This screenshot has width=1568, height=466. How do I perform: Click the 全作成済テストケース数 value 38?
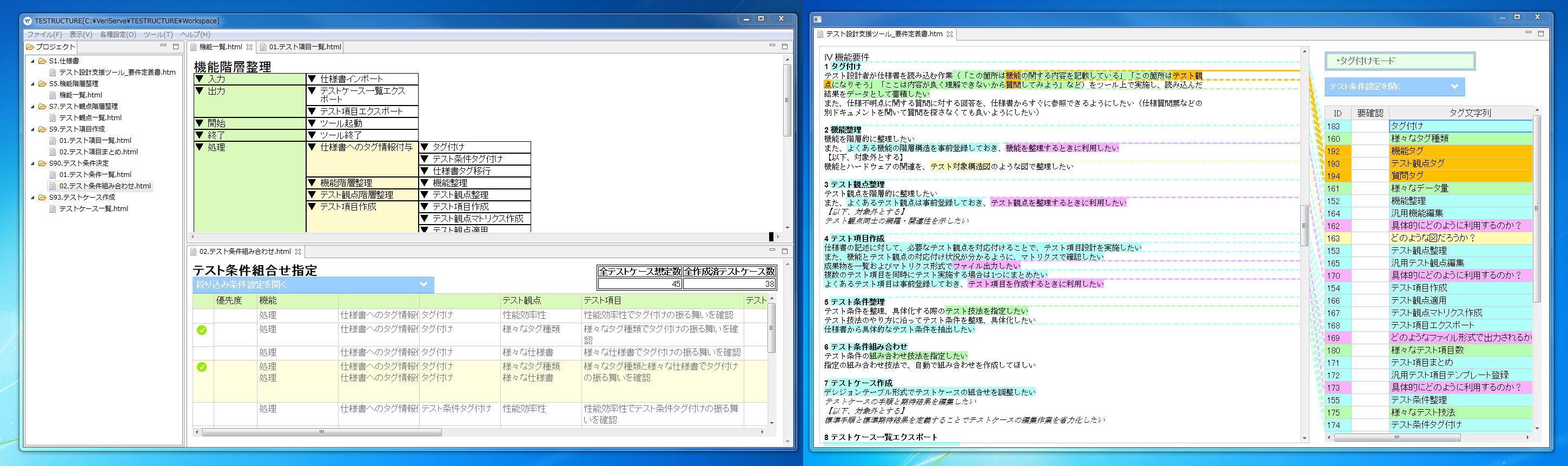[729, 284]
